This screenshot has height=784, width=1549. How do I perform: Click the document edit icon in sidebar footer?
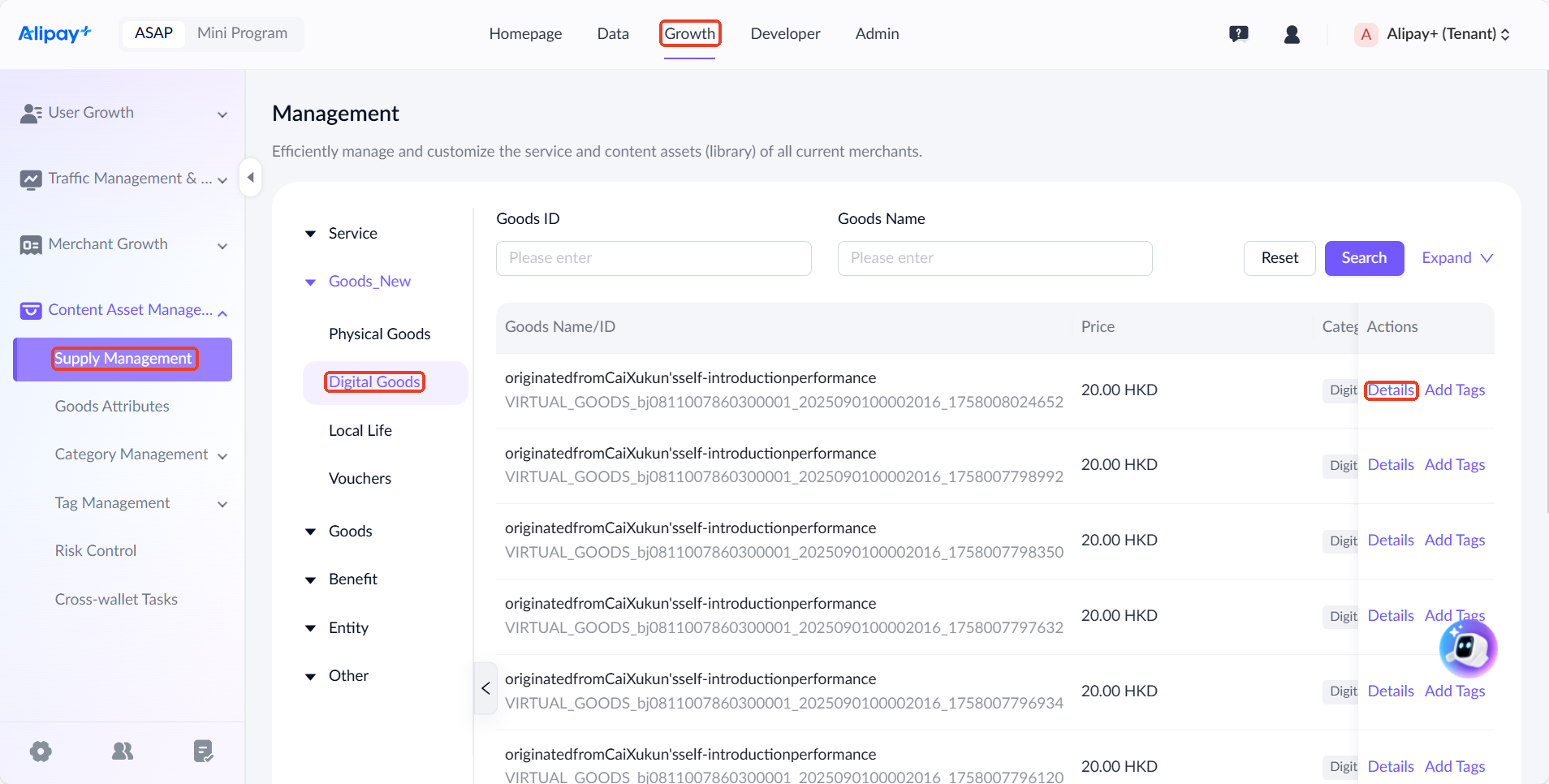click(203, 752)
